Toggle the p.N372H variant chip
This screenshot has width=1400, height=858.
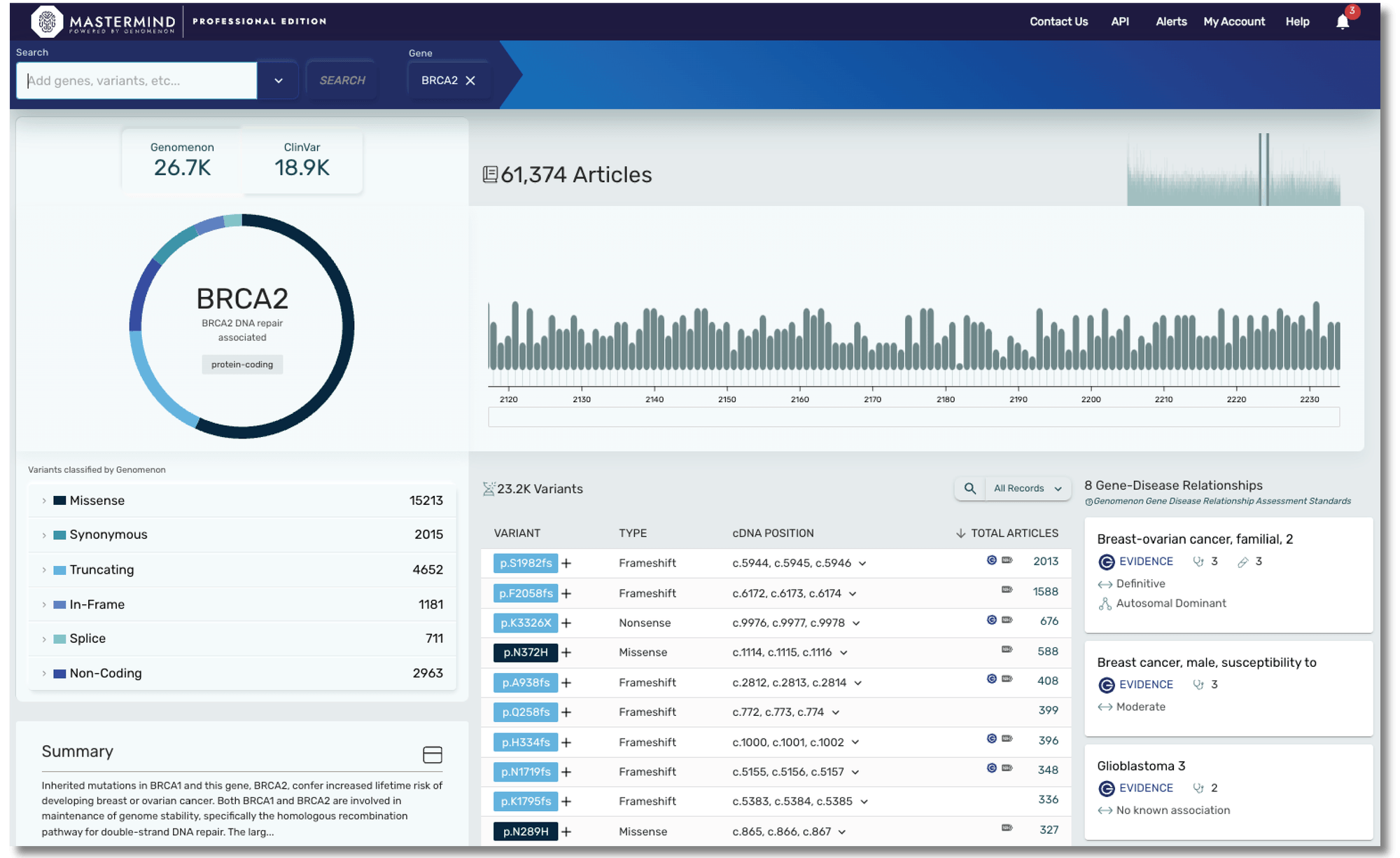tap(524, 652)
